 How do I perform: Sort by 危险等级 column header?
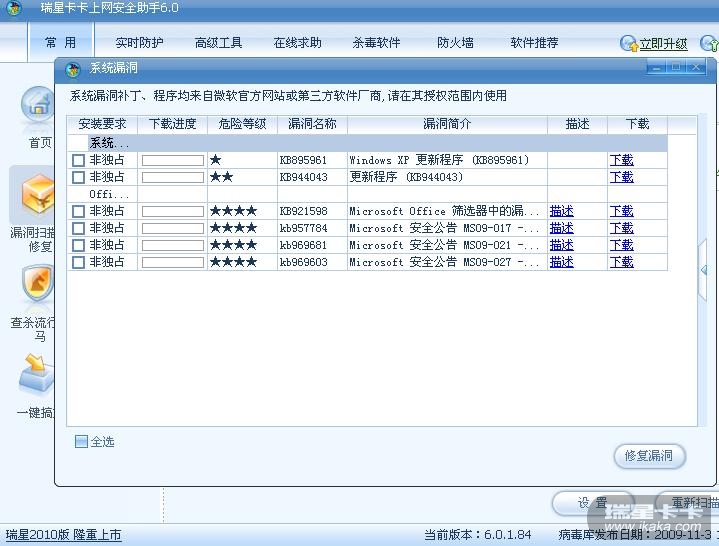(x=243, y=124)
